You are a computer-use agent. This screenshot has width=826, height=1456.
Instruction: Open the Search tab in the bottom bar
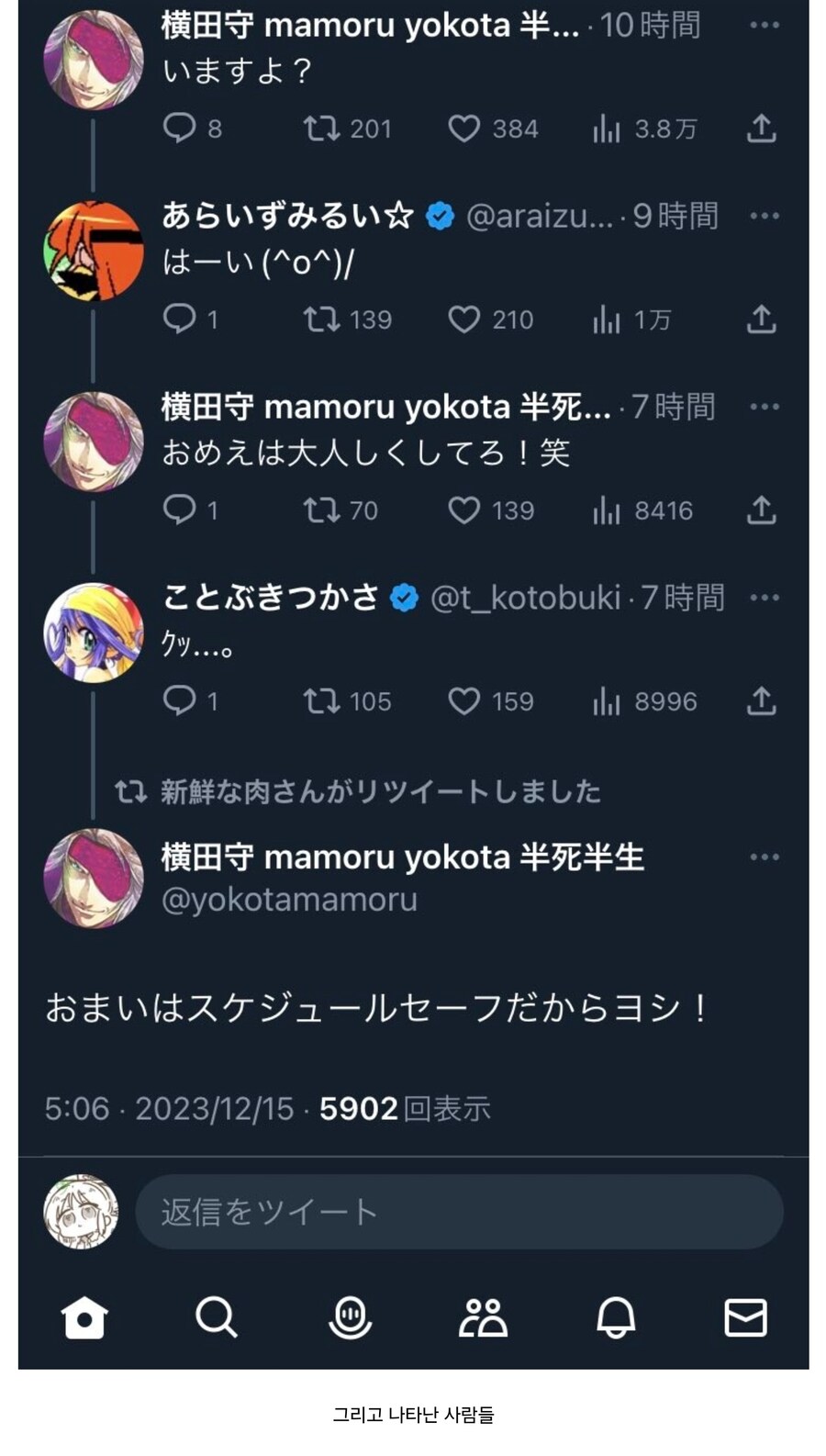tap(217, 1318)
